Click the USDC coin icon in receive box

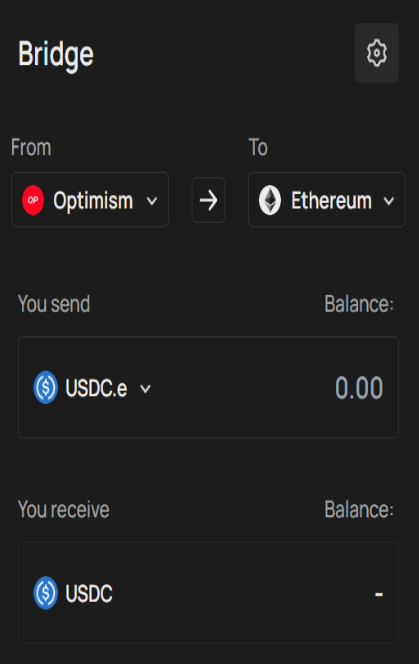point(46,593)
